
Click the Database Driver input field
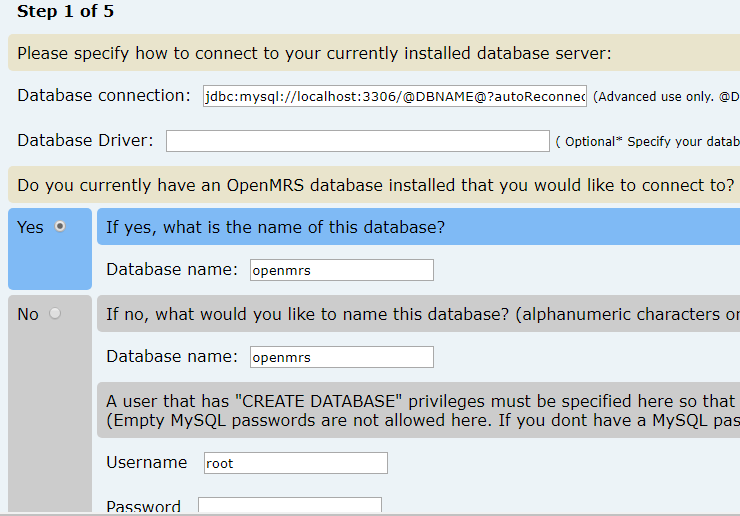click(358, 141)
